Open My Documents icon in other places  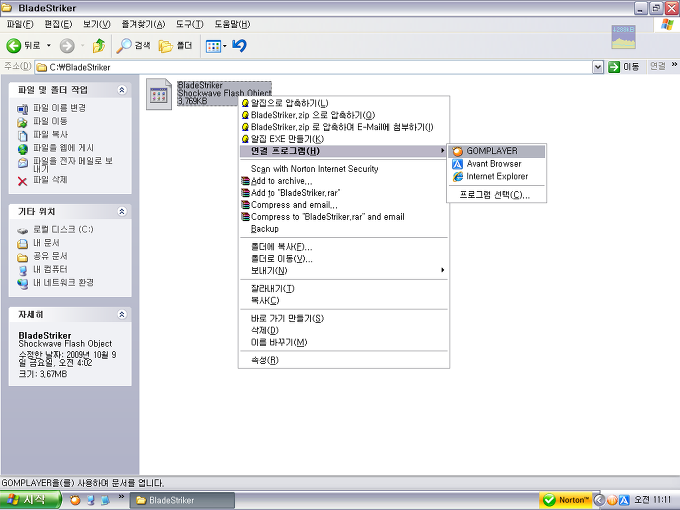coord(23,244)
